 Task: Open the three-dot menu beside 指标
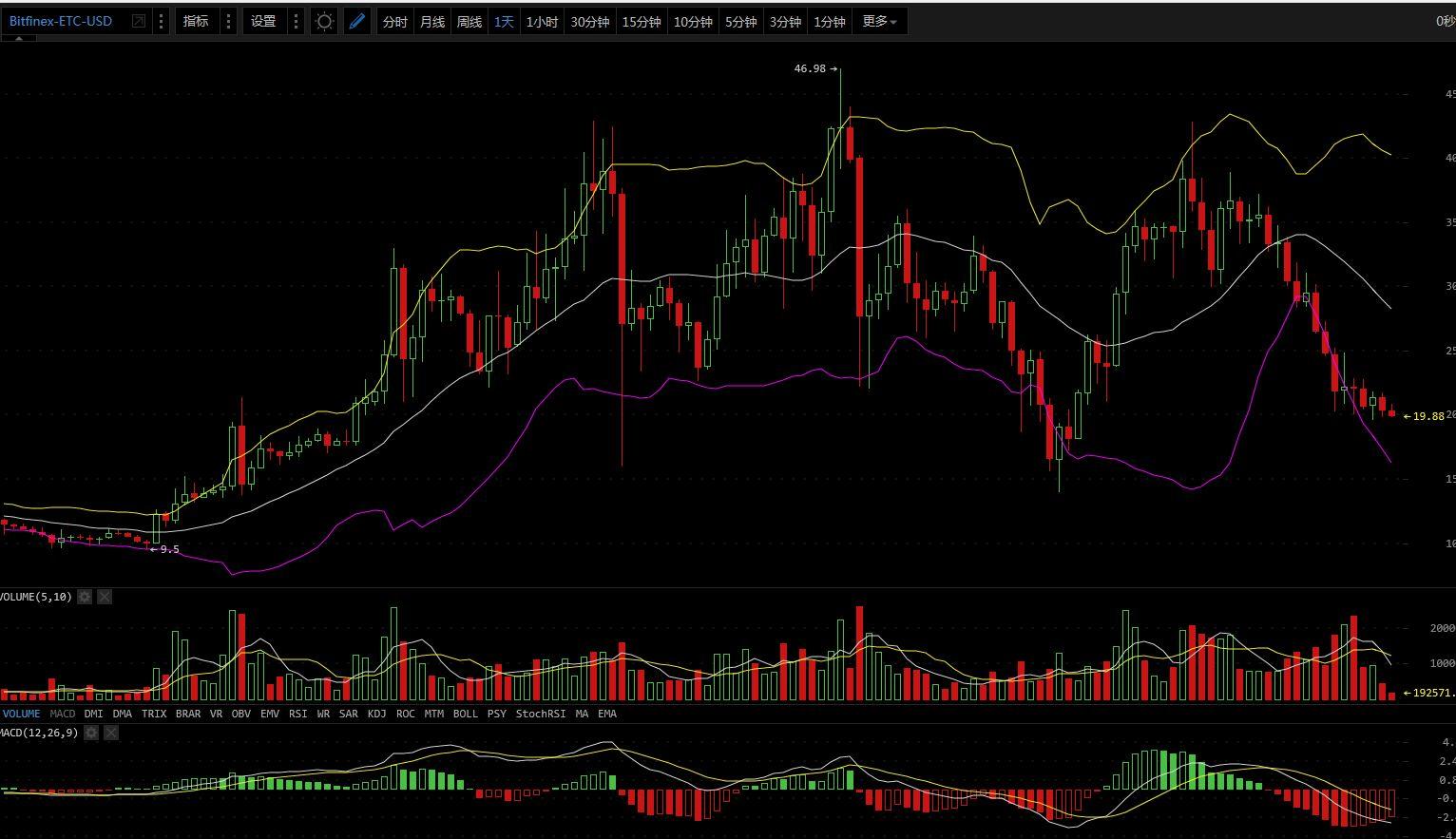(x=229, y=21)
